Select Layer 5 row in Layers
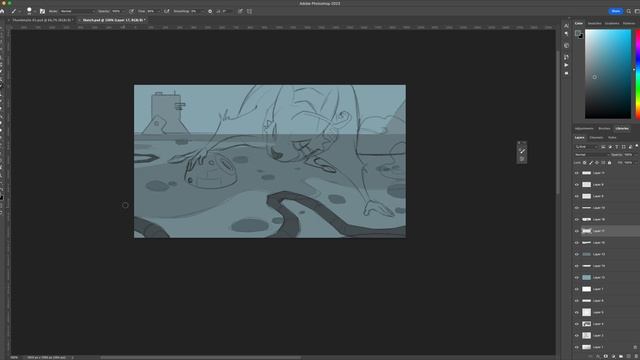Image resolution: width=640 pixels, height=360 pixels. coord(606,312)
